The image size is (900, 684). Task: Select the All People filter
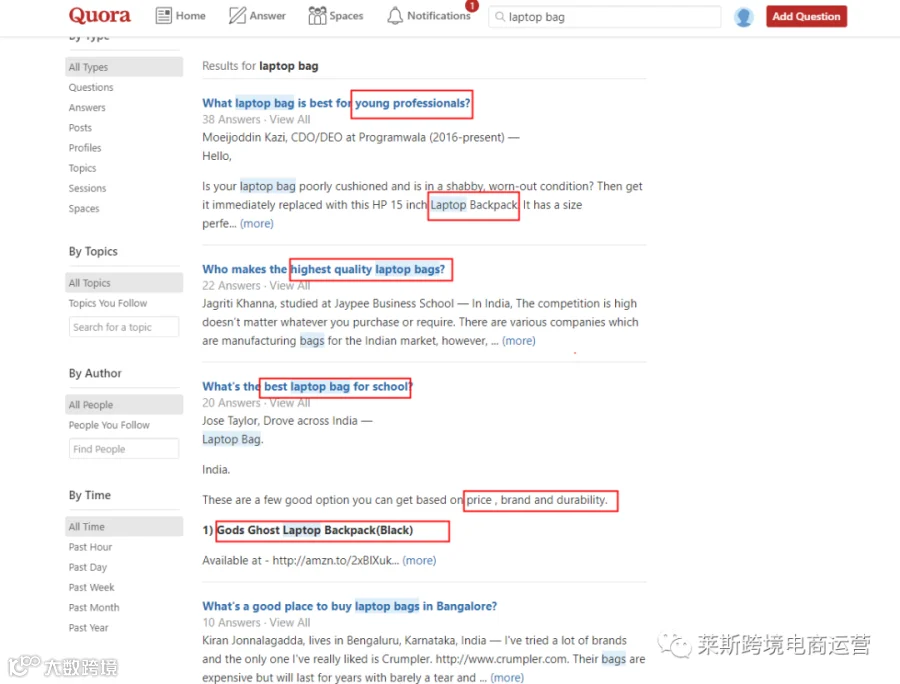coord(124,405)
